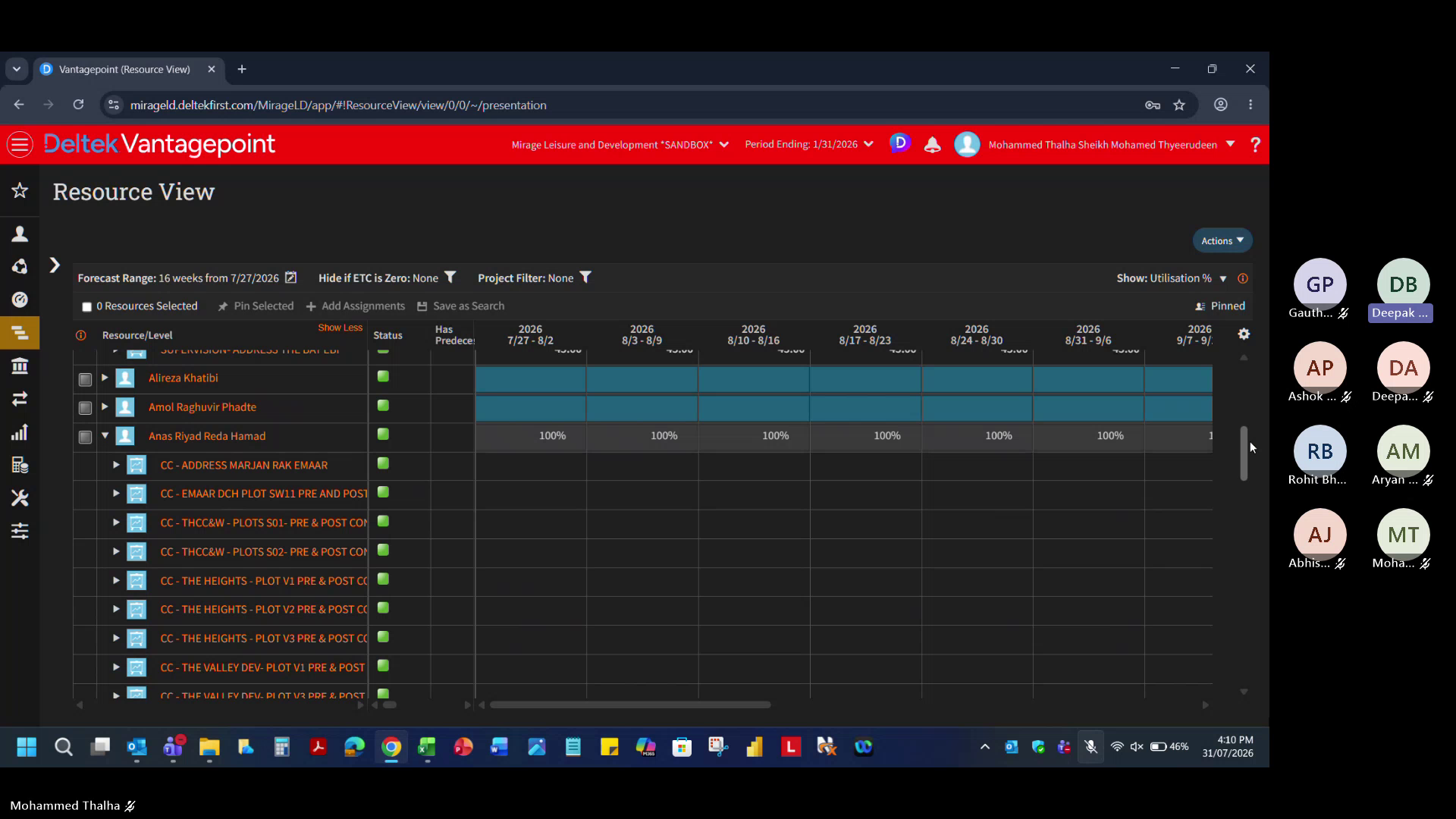The width and height of the screenshot is (1456, 819).
Task: Click the vertical scrollbar thumb of the grid
Action: click(x=1244, y=453)
